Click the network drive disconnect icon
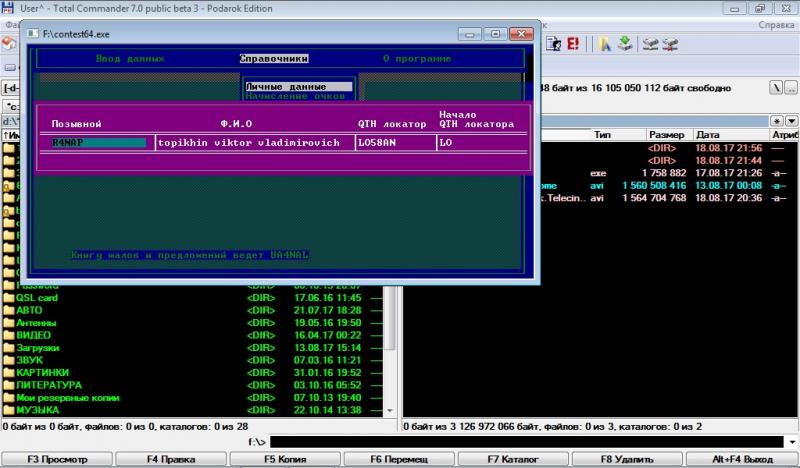Viewport: 800px width, 468px height. pyautogui.click(x=671, y=44)
